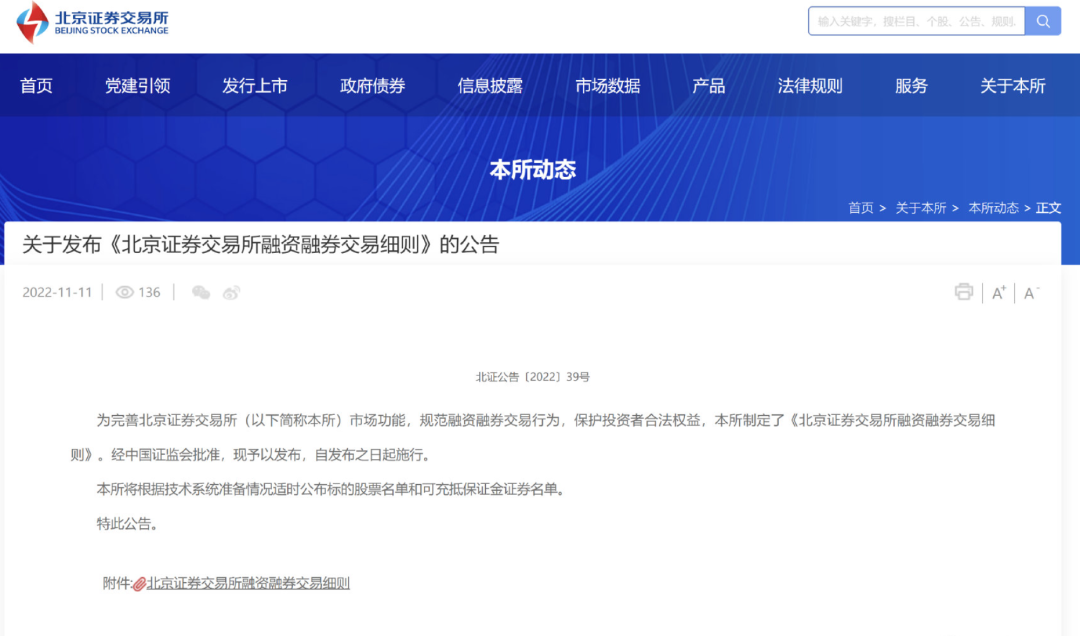This screenshot has width=1080, height=636.
Task: Click the 本所动态 banner heading
Action: pos(532,170)
